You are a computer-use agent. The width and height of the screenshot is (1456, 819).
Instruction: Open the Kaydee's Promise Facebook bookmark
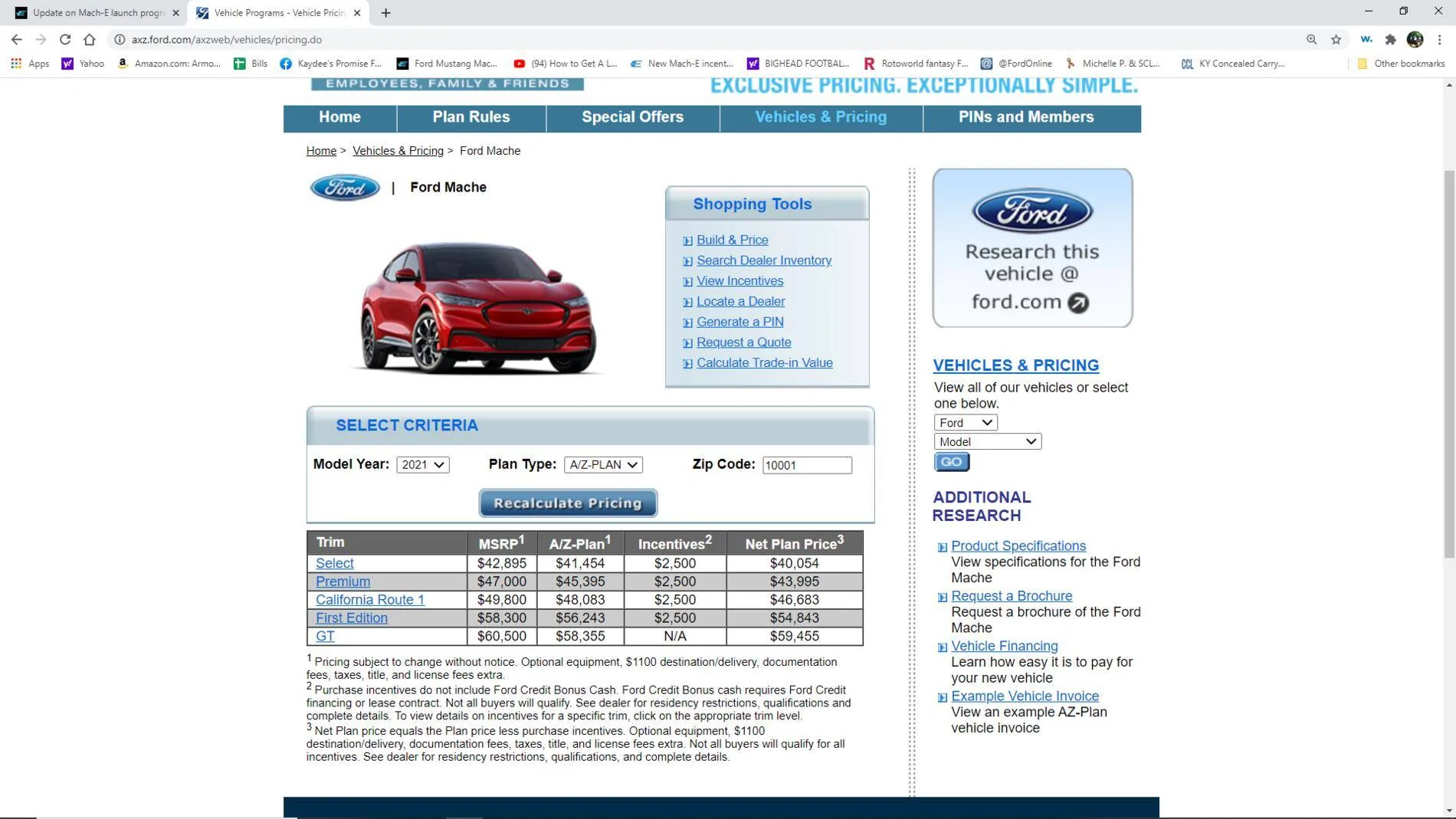(331, 64)
